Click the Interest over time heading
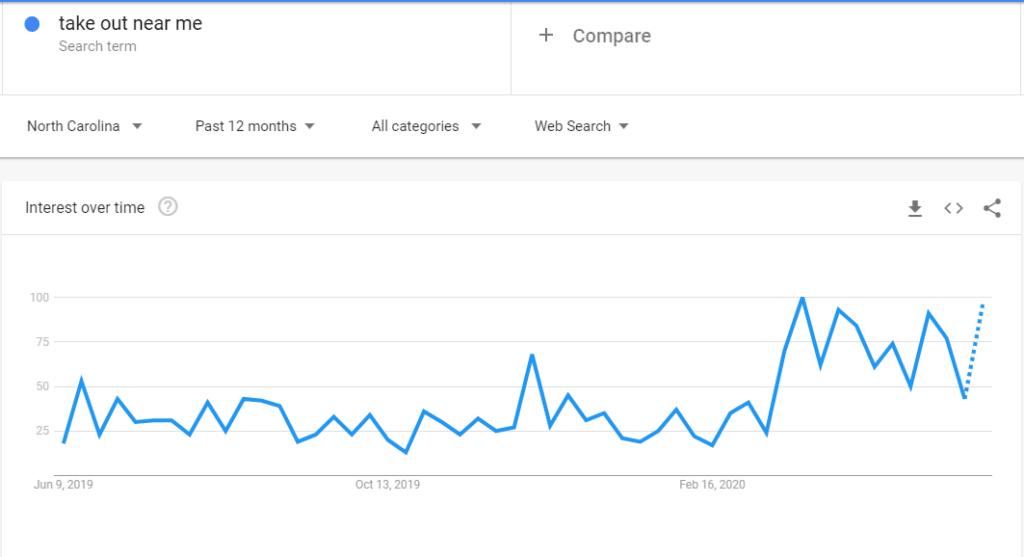Viewport: 1024px width, 557px height. [x=85, y=208]
